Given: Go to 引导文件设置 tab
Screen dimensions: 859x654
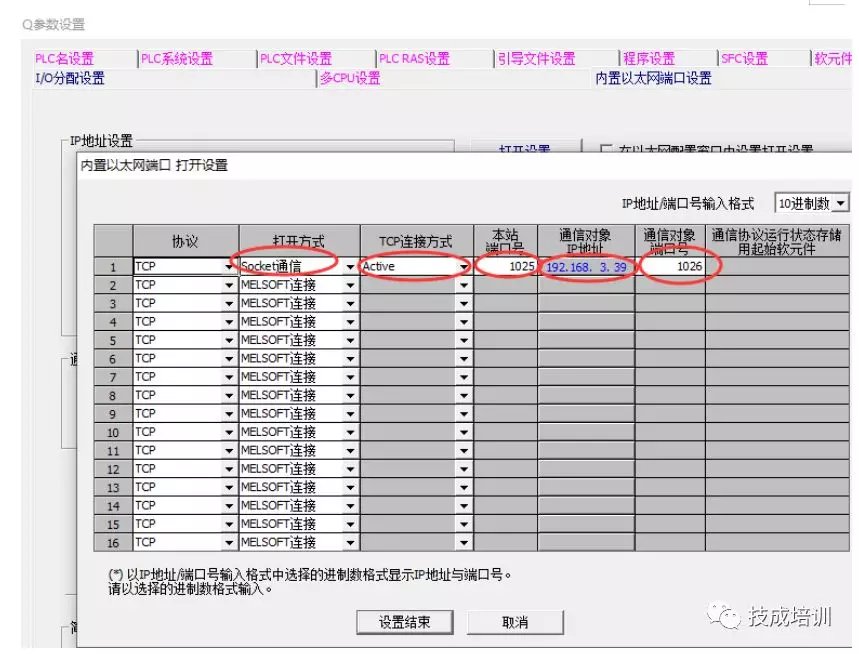Looking at the screenshot, I should coord(537,59).
